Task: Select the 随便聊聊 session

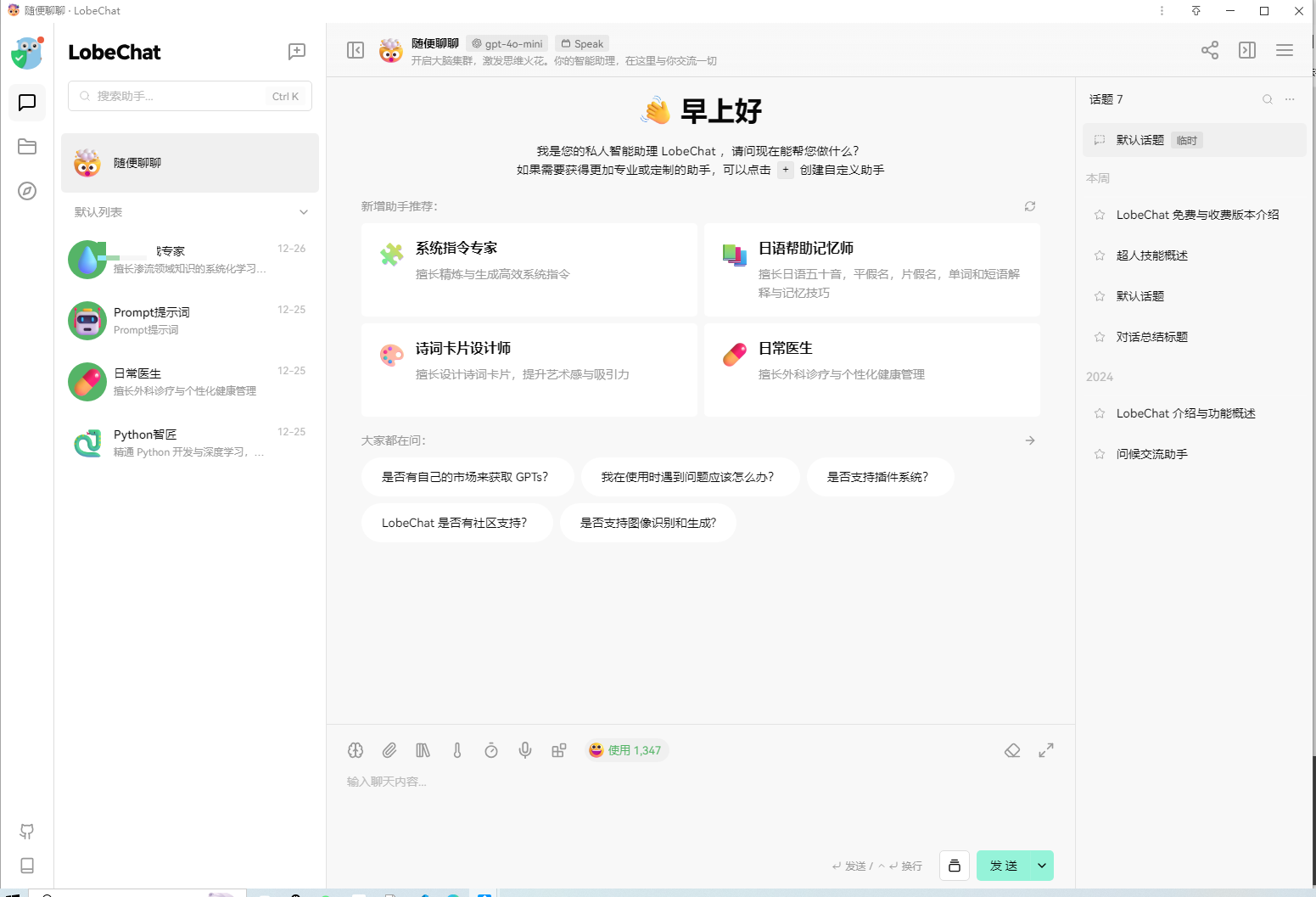Action: pos(190,163)
